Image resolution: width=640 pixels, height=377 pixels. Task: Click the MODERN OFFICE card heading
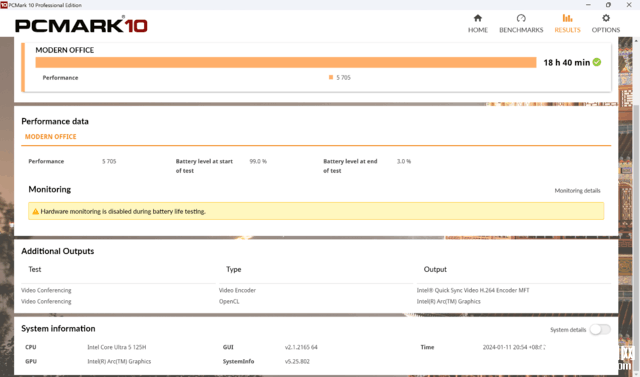(x=64, y=50)
